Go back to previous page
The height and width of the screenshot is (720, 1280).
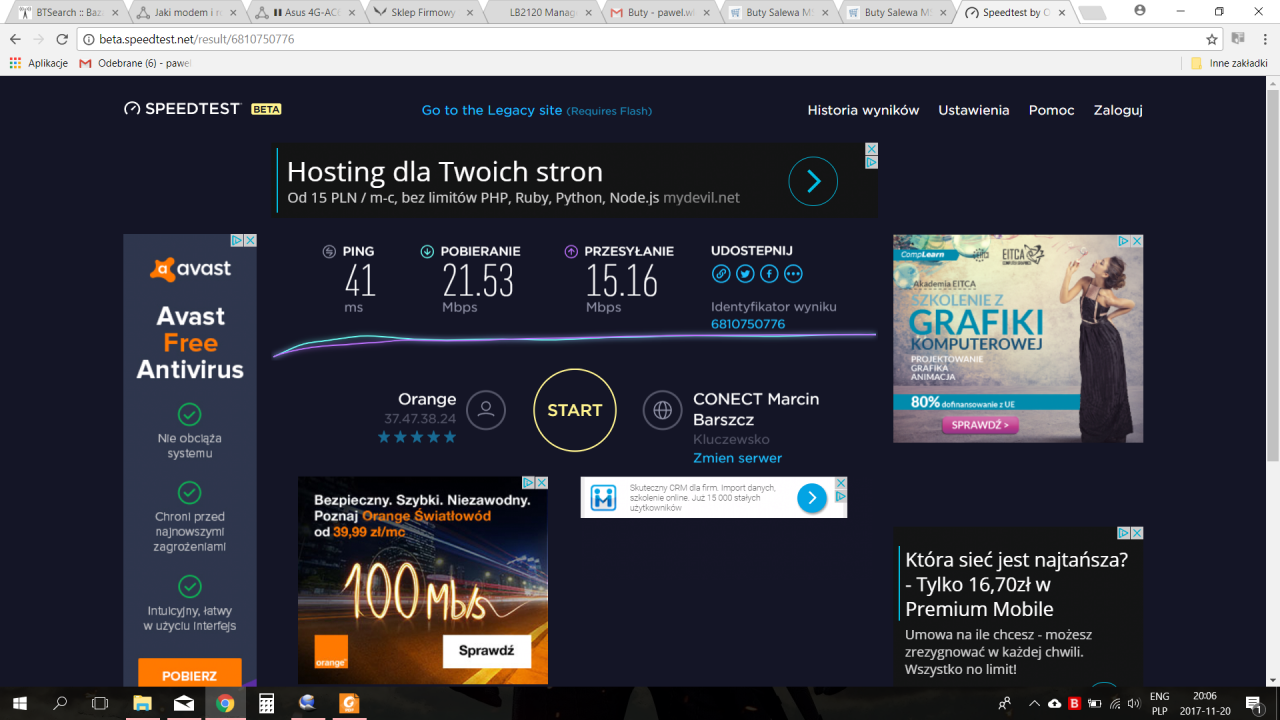click(15, 39)
